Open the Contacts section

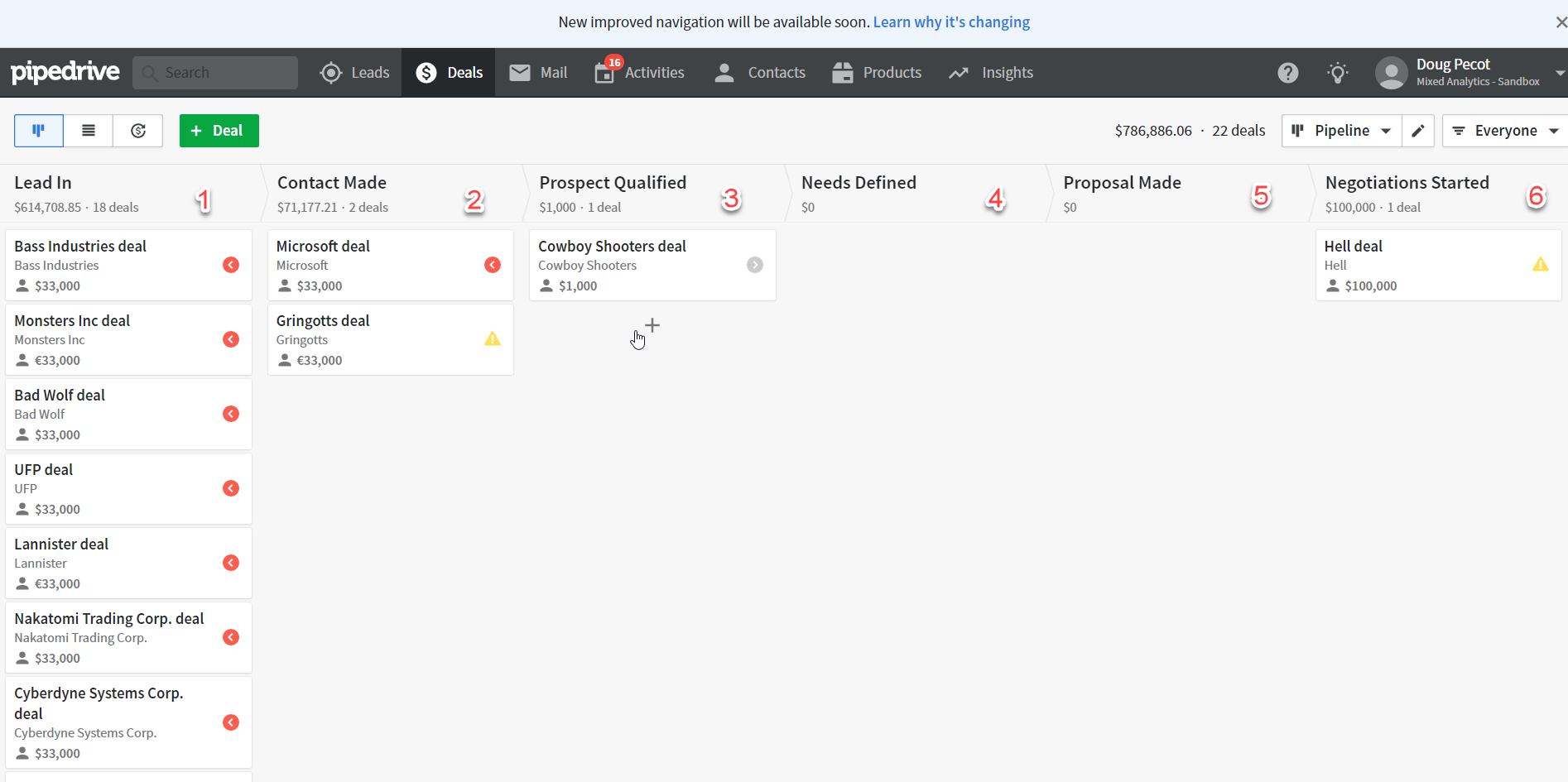[x=758, y=72]
